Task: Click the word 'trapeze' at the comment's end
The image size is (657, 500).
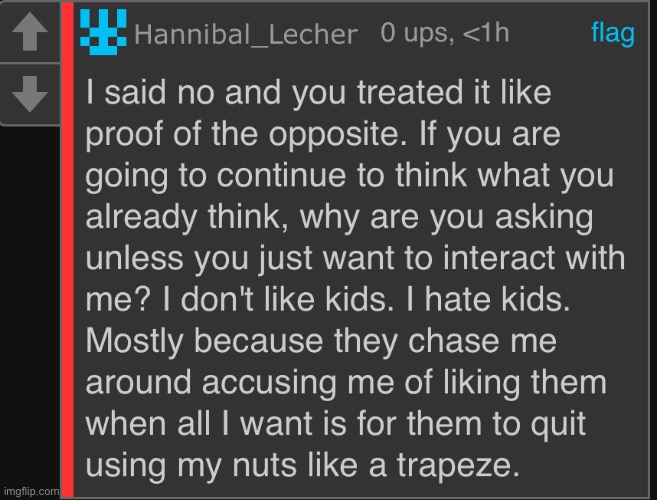Action: tap(454, 466)
